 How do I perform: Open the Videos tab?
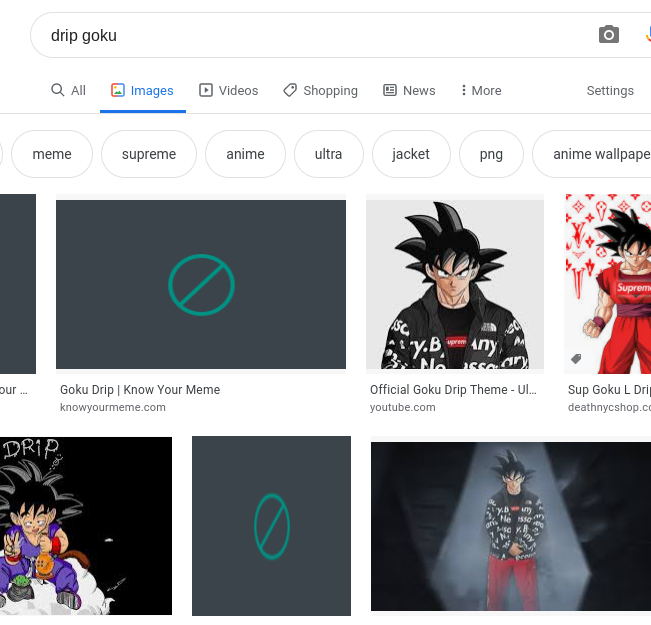pyautogui.click(x=228, y=90)
